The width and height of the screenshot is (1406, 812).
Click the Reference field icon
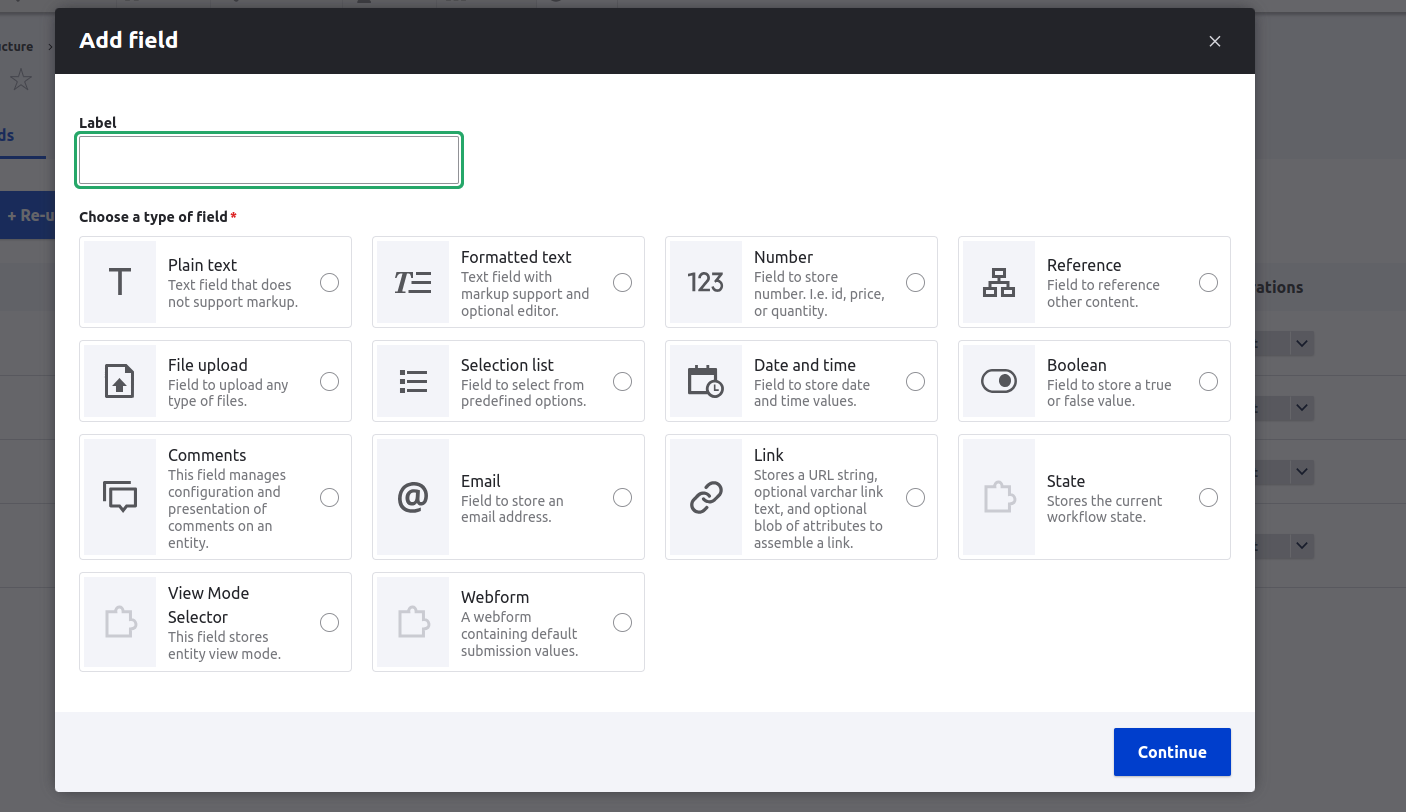coord(999,281)
